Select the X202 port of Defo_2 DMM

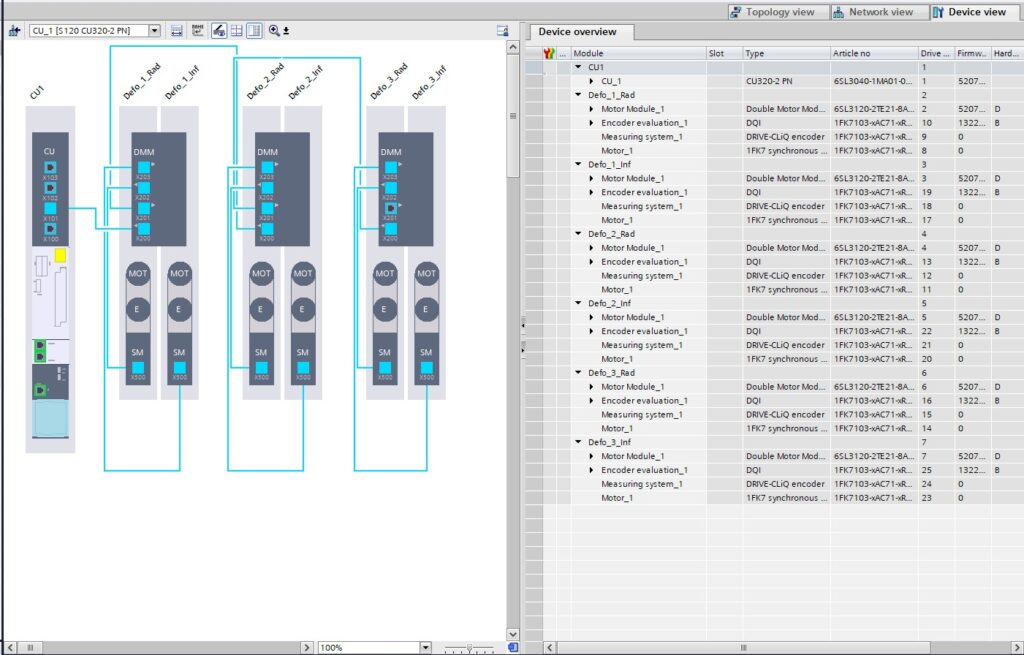(x=267, y=188)
